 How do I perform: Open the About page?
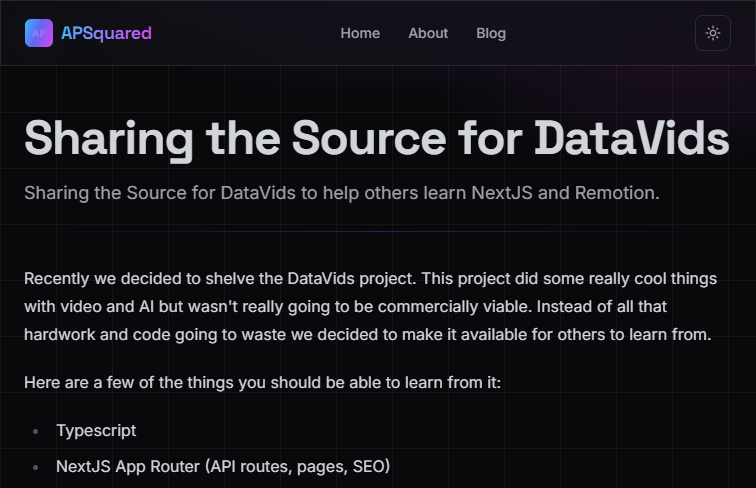coord(428,33)
